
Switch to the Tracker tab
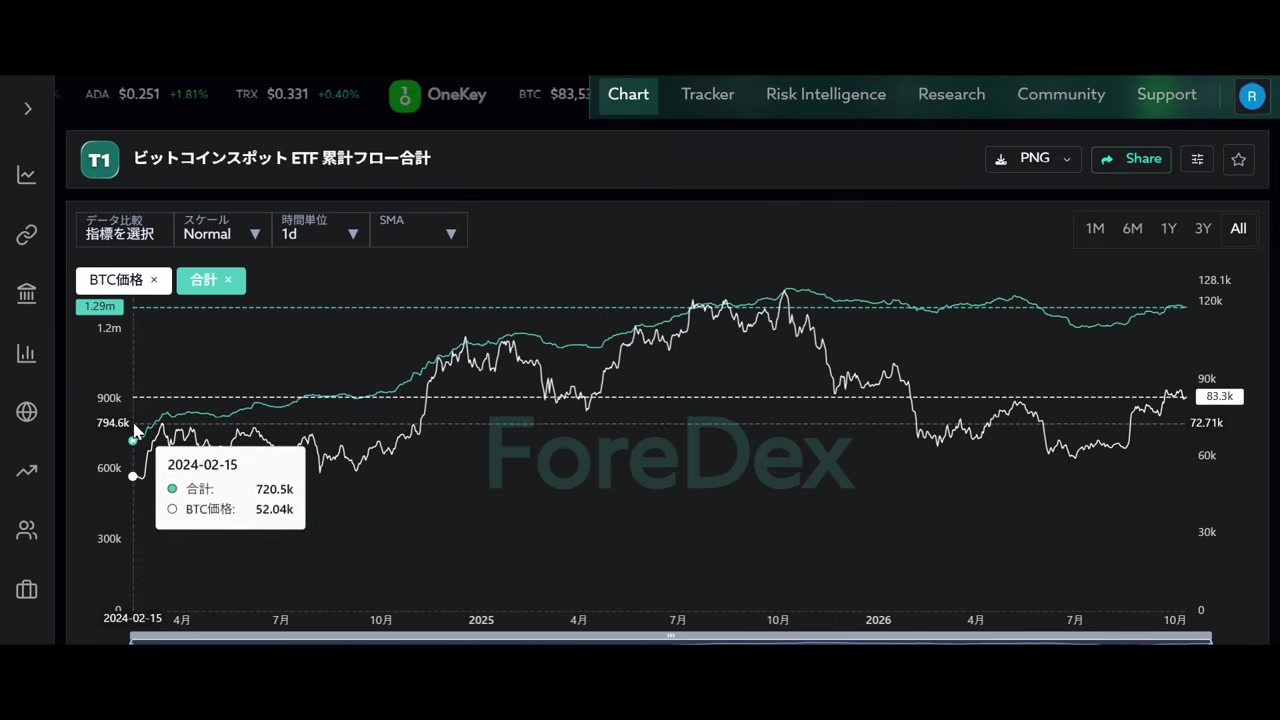coord(708,95)
